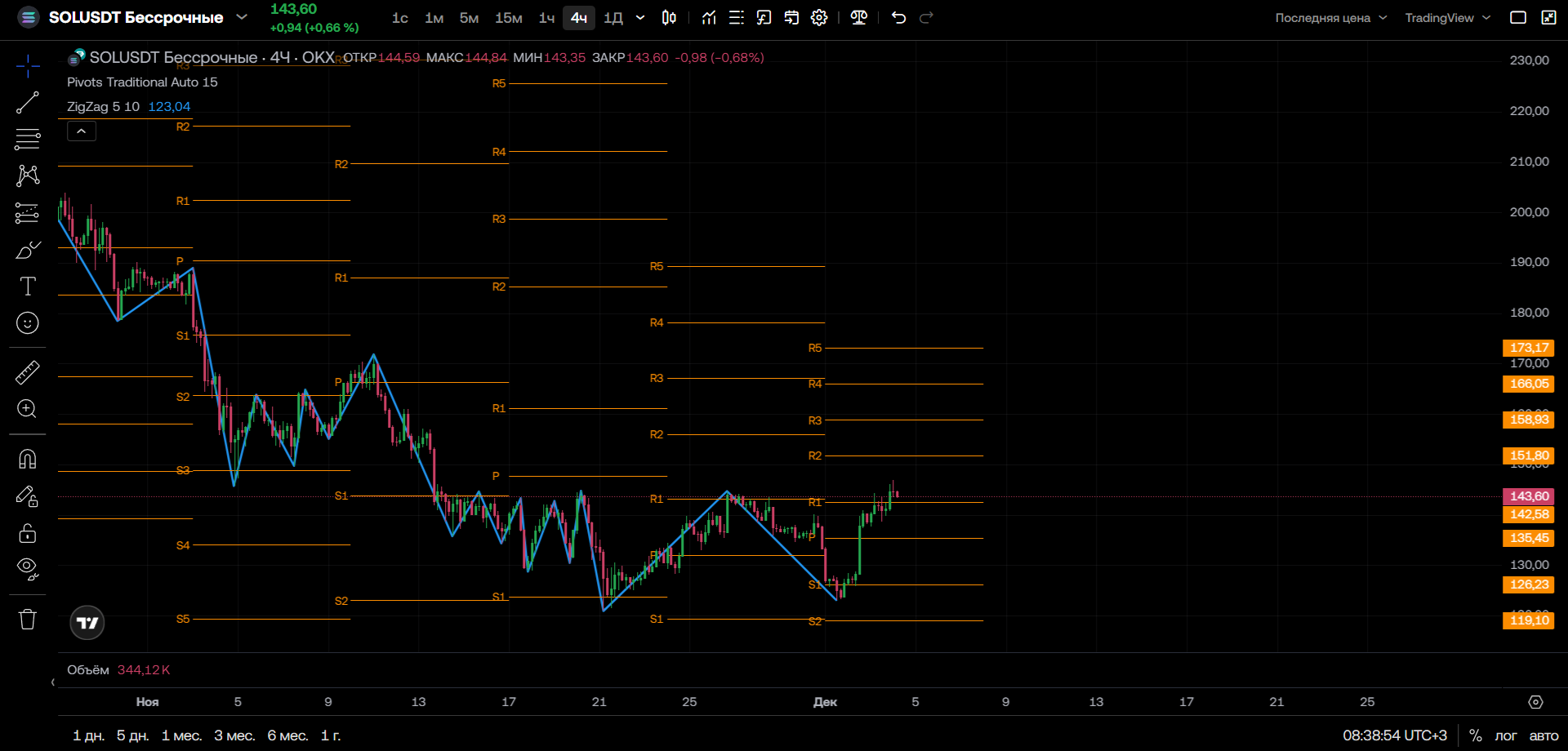The height and width of the screenshot is (751, 1568).
Task: Open the depth list icon in toolbar
Action: point(737,18)
